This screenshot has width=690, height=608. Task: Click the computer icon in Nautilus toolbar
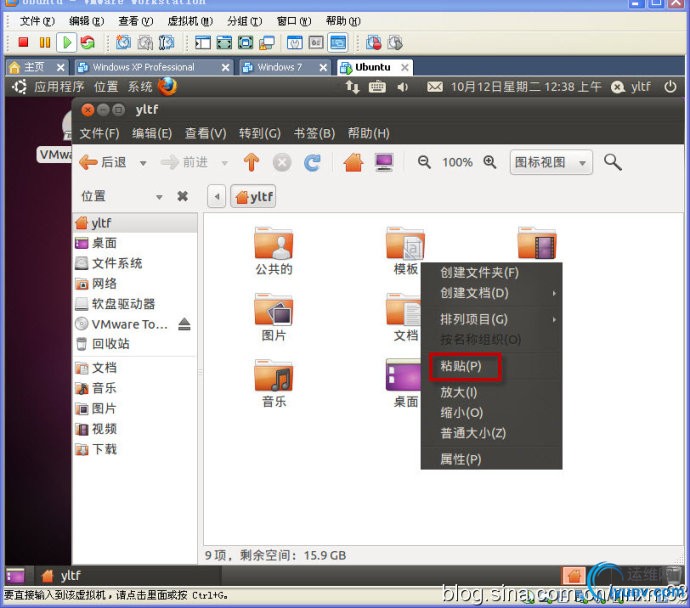384,162
